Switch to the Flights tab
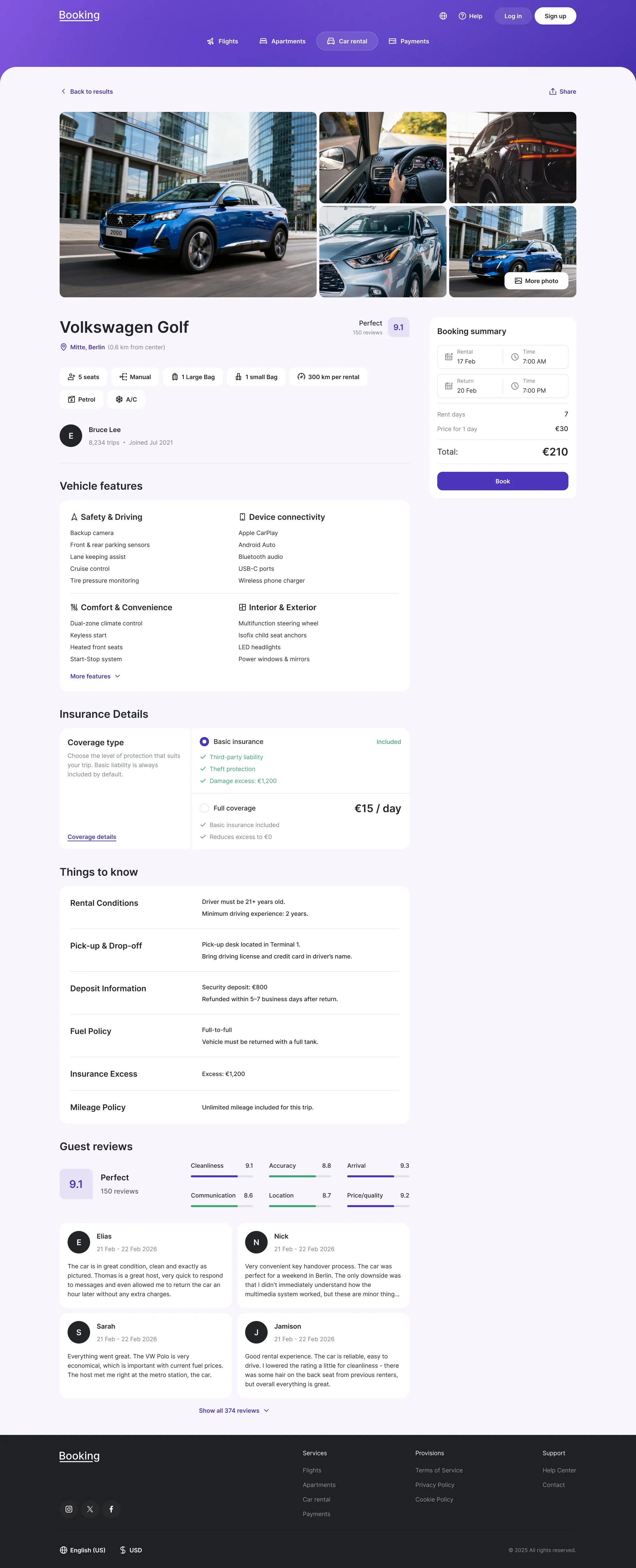This screenshot has height=1568, width=636. pos(222,41)
